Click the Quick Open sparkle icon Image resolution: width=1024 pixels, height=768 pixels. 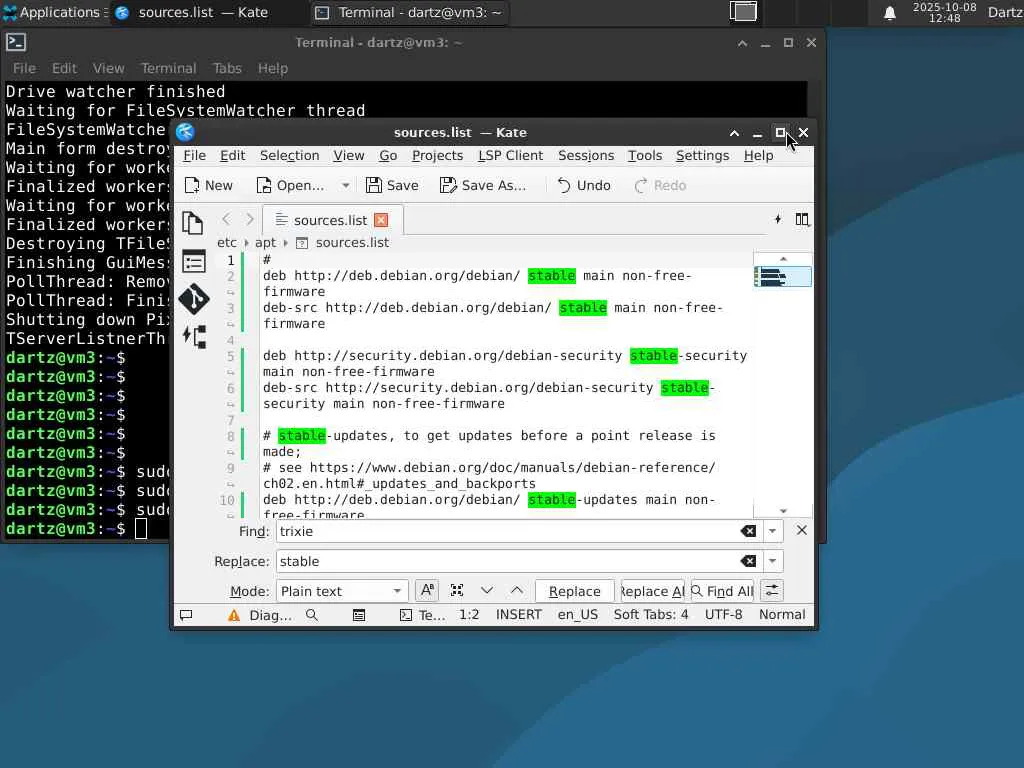point(777,219)
